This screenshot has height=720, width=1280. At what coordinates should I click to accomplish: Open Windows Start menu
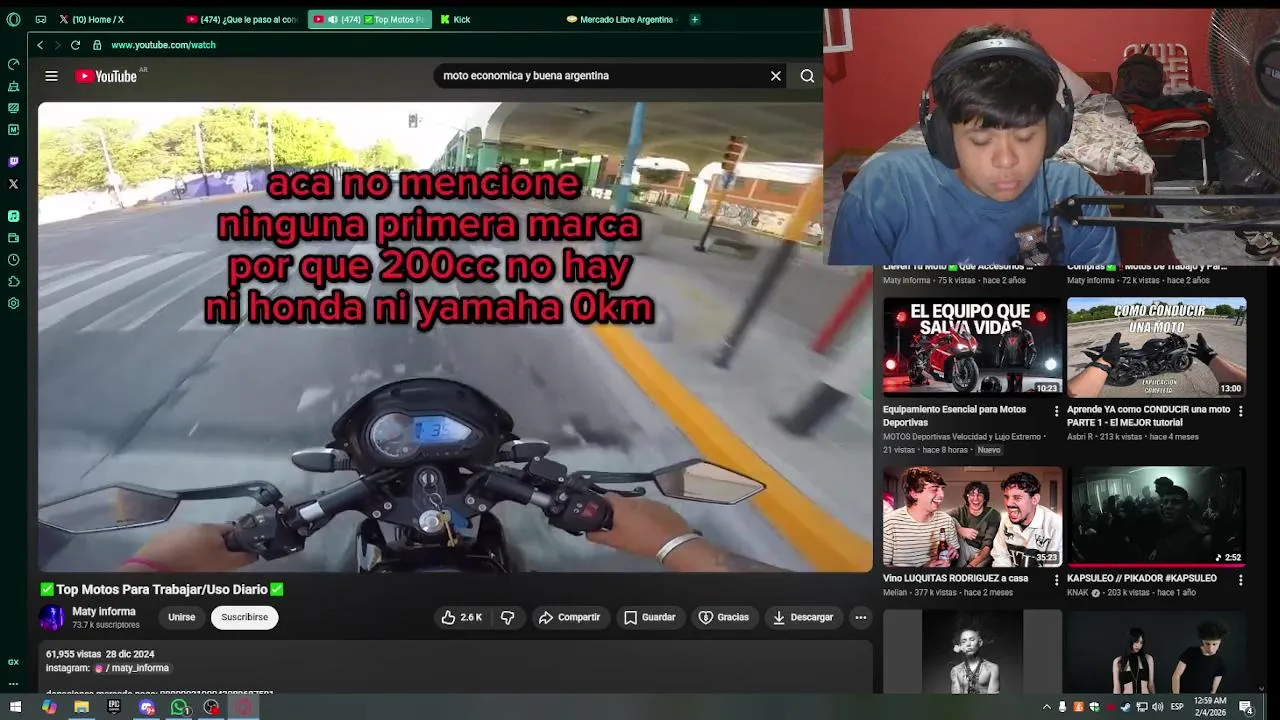[x=15, y=707]
